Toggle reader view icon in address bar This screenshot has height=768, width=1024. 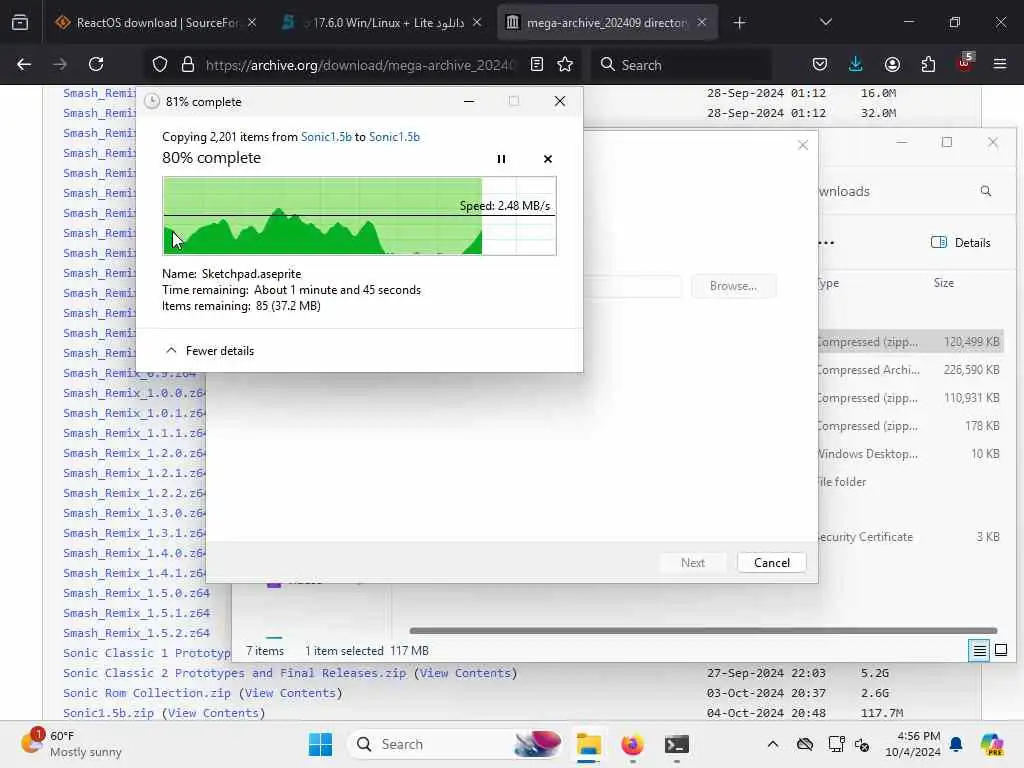pyautogui.click(x=537, y=64)
